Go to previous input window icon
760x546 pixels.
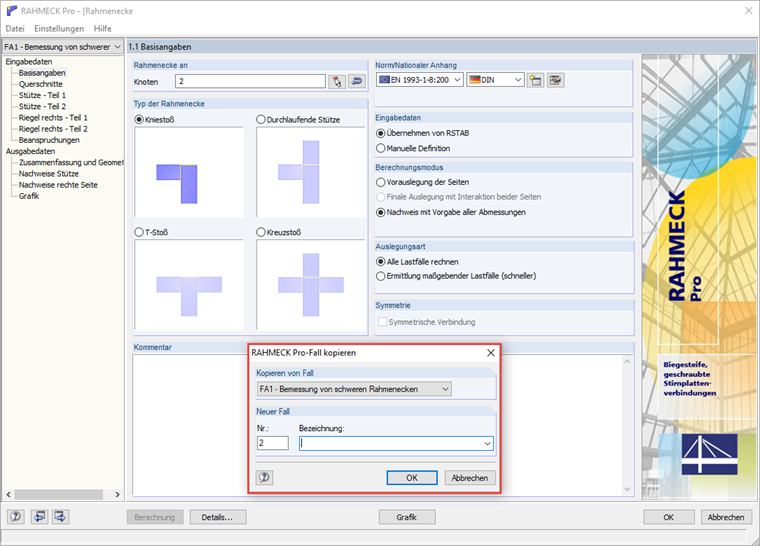coord(39,516)
